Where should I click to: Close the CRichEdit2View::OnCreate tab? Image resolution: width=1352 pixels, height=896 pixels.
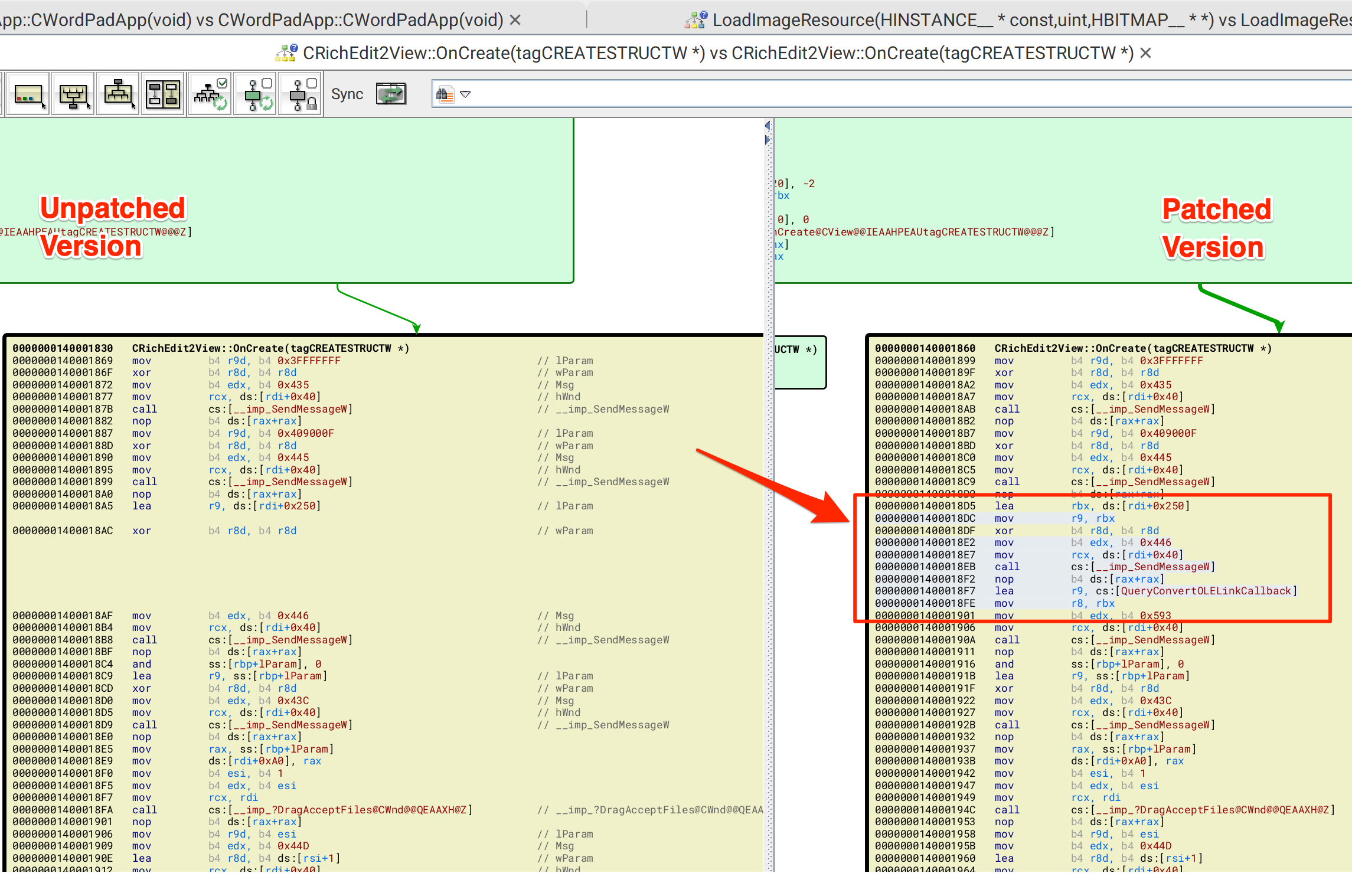coord(1146,53)
